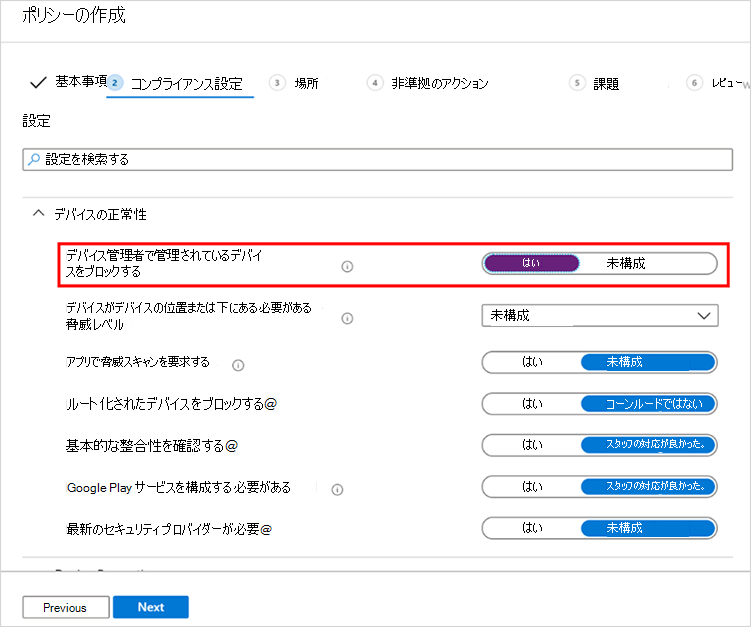The width and height of the screenshot is (751, 627).
Task: Select はい for ルート化されたデバイスをブロックする
Action: [532, 404]
